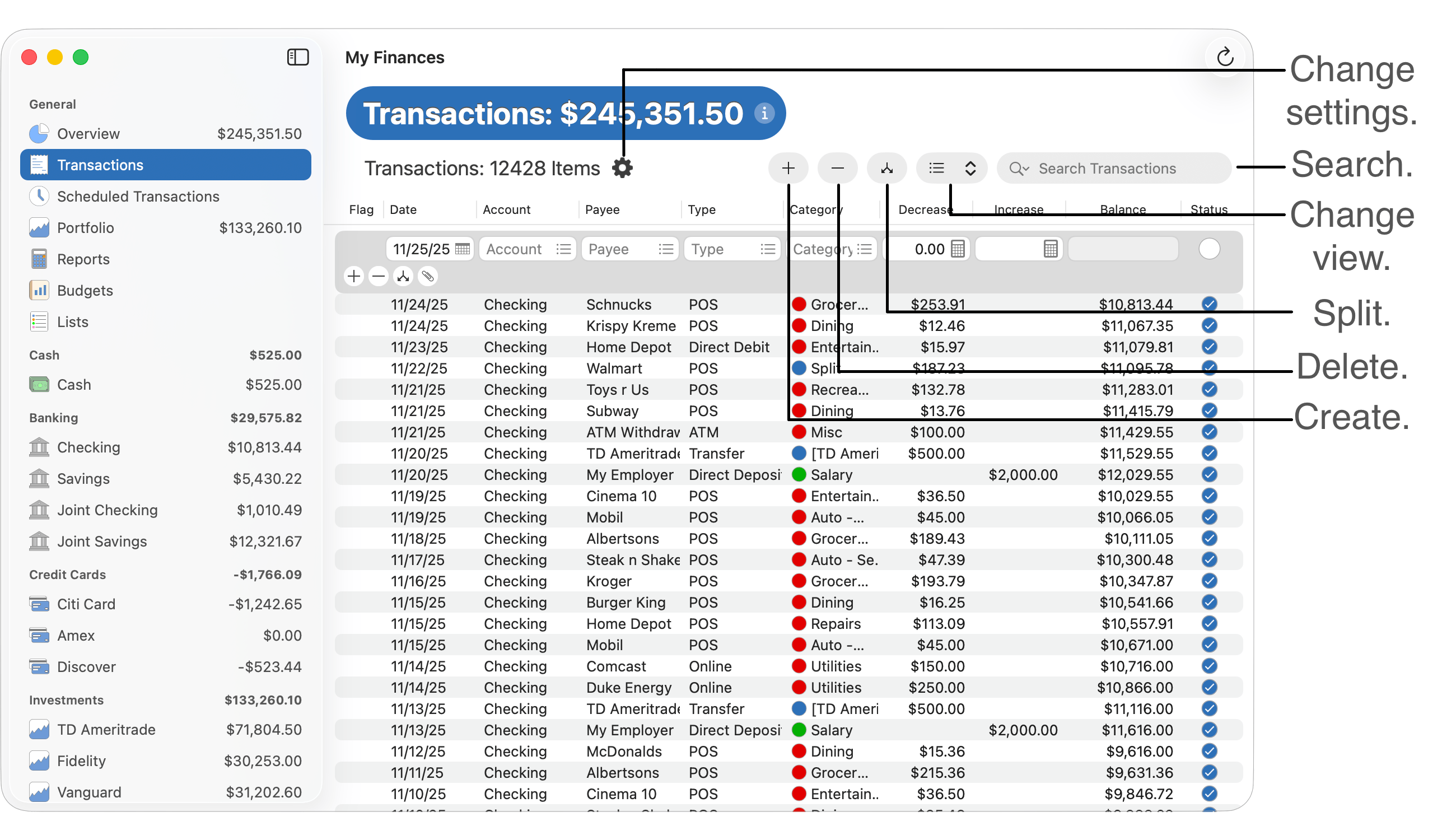The image size is (1456, 840).
Task: Click the toolbar plus button to create a transaction
Action: click(788, 168)
